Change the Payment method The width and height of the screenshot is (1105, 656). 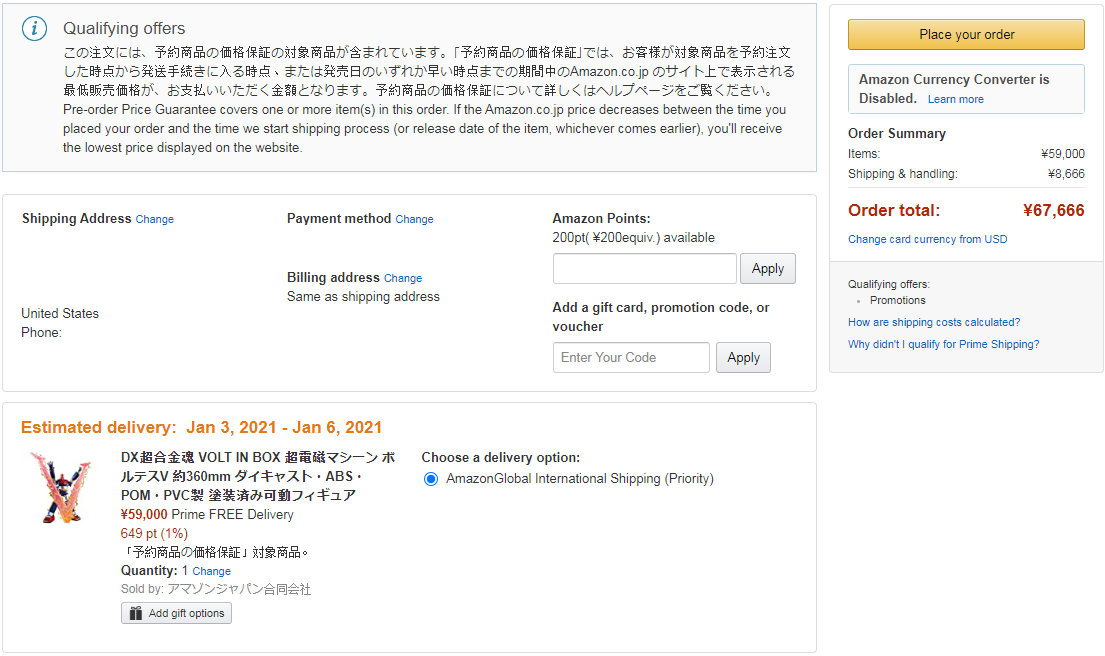[x=414, y=219]
